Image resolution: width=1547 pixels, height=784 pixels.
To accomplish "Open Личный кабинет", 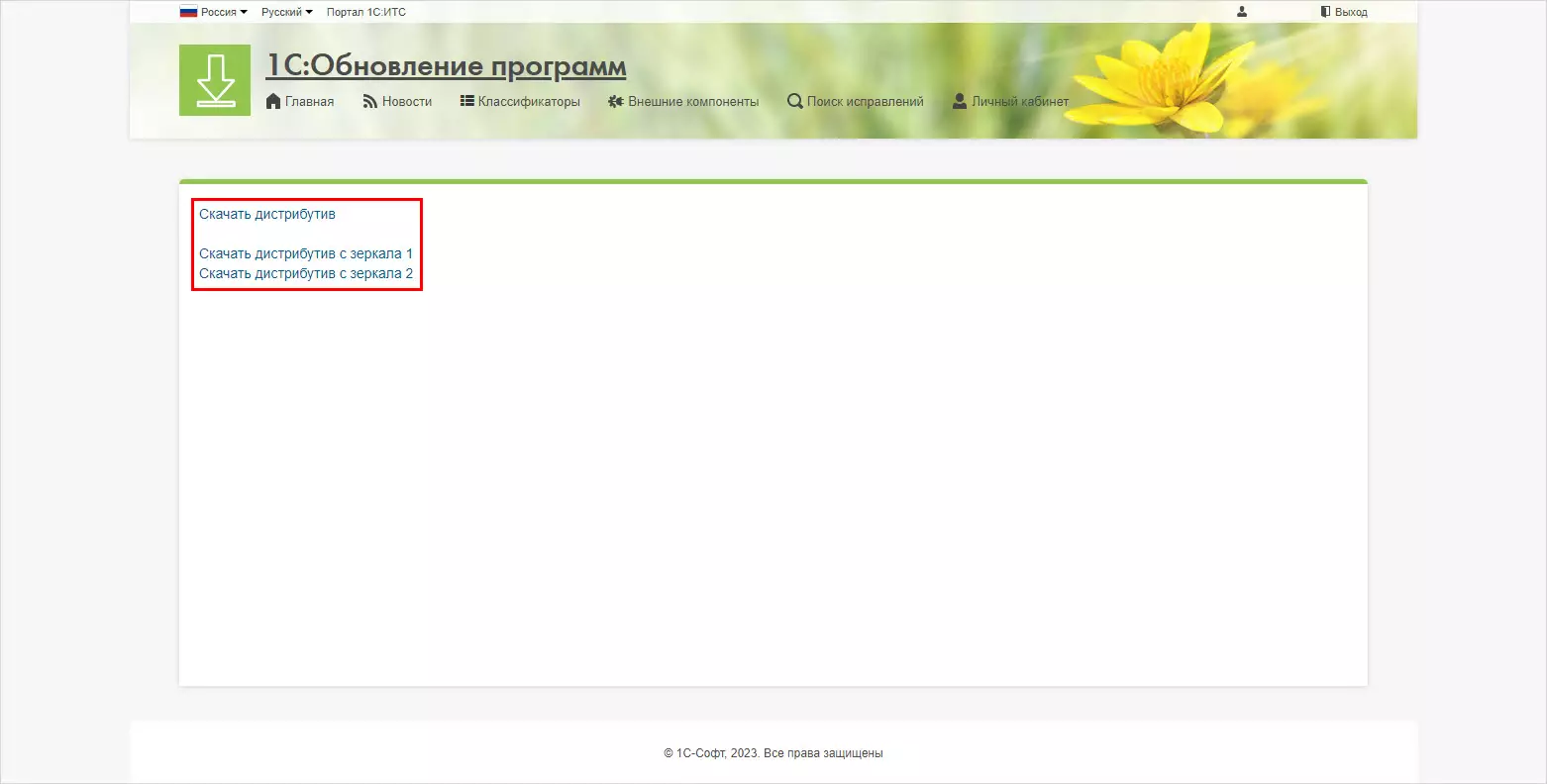I will click(1020, 101).
